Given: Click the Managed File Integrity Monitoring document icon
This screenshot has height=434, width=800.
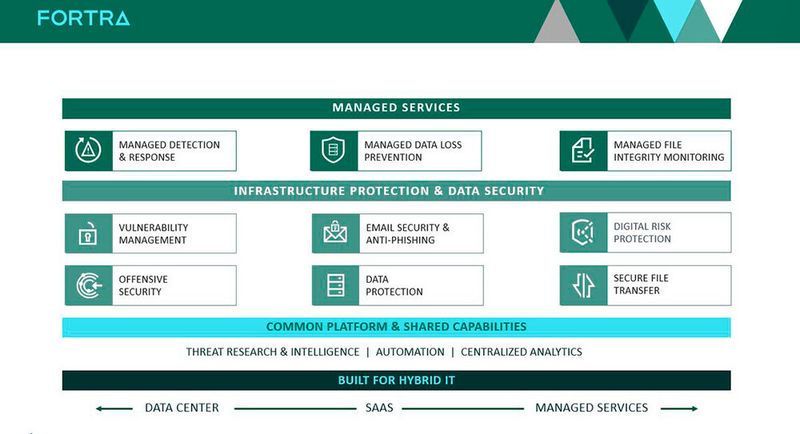Looking at the screenshot, I should pyautogui.click(x=583, y=150).
